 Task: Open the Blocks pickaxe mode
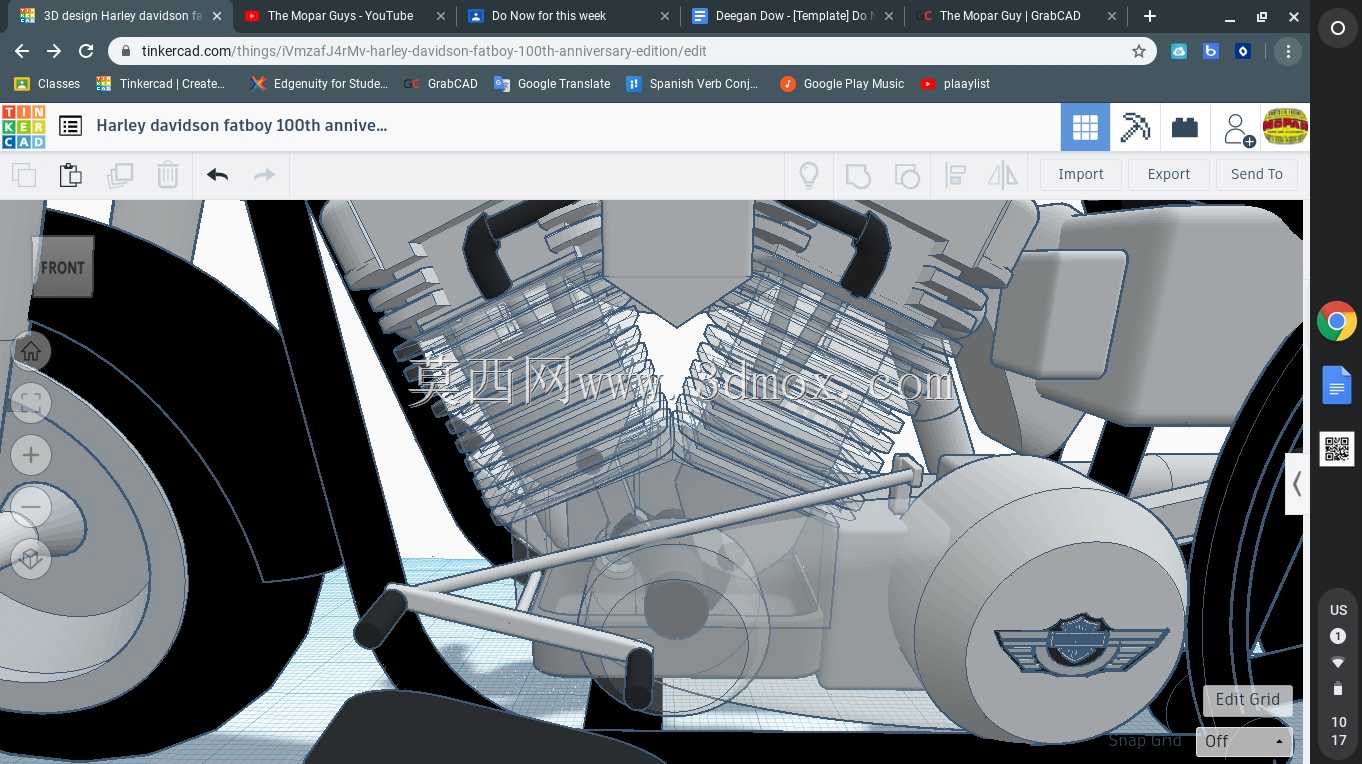pyautogui.click(x=1135, y=127)
